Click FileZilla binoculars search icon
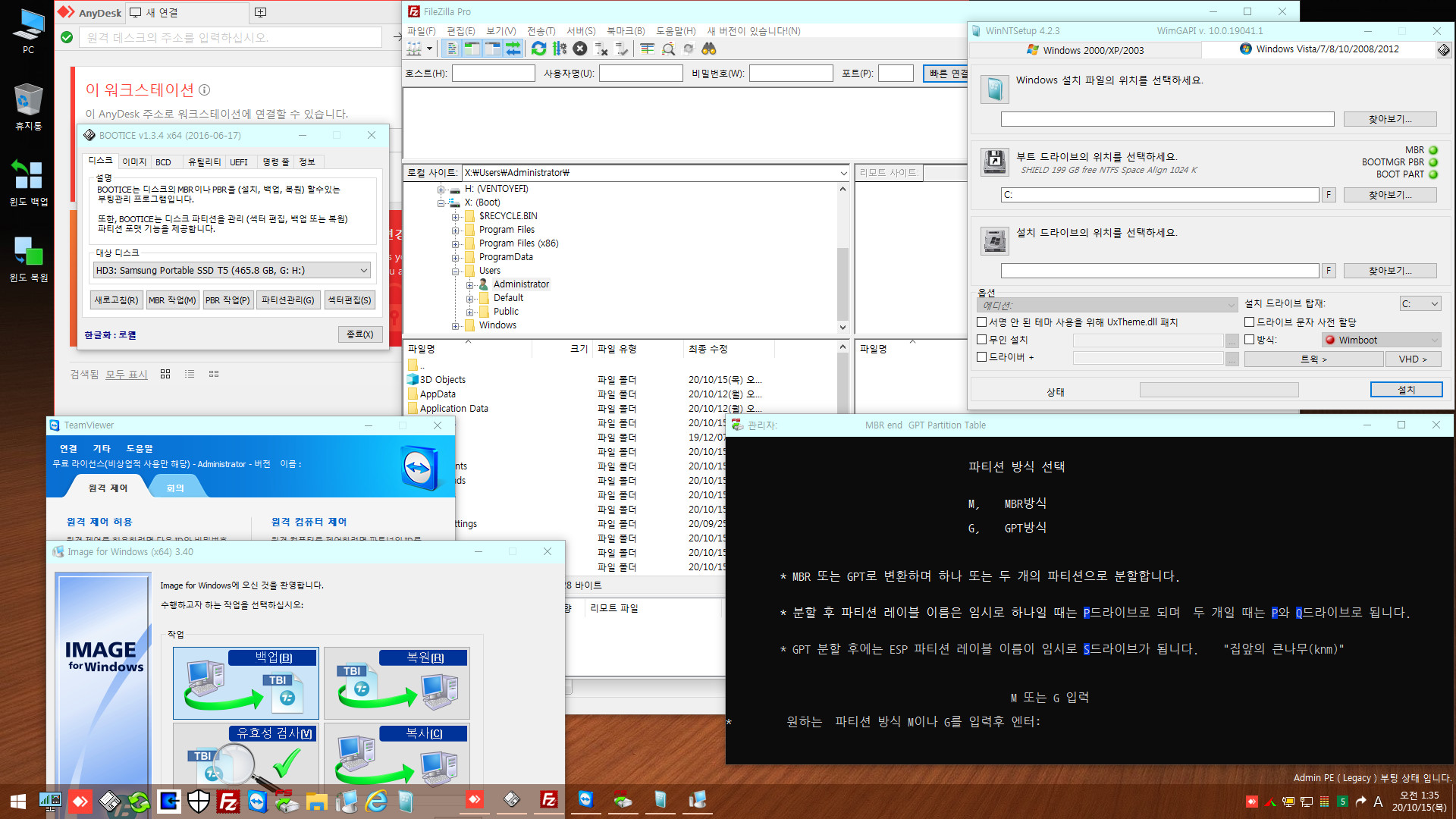 pyautogui.click(x=709, y=49)
